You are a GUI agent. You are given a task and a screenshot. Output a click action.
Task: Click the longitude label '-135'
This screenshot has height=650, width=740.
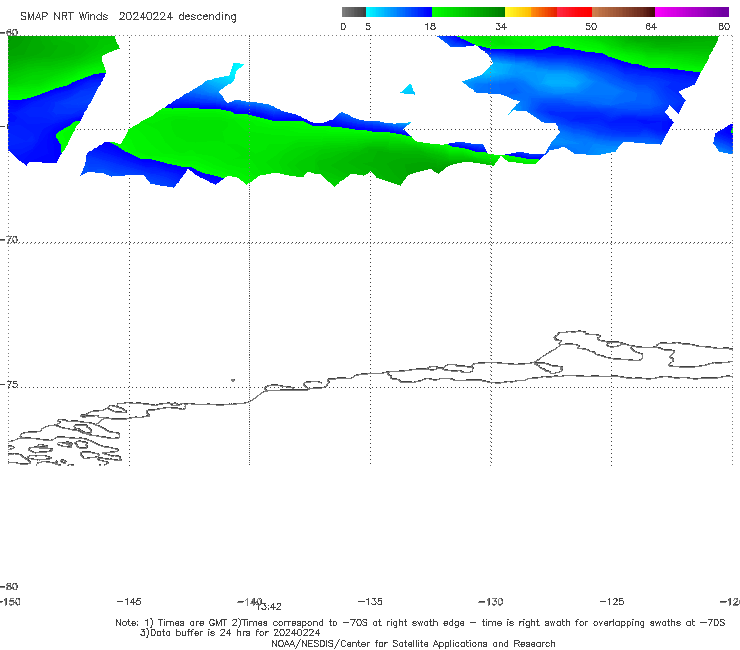tap(370, 601)
